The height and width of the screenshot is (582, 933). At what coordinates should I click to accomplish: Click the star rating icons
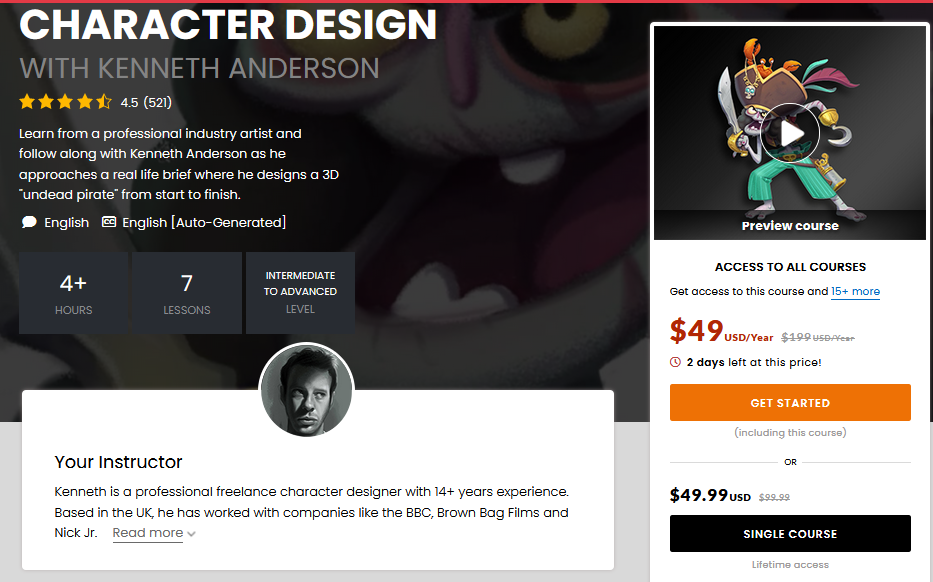coord(65,102)
